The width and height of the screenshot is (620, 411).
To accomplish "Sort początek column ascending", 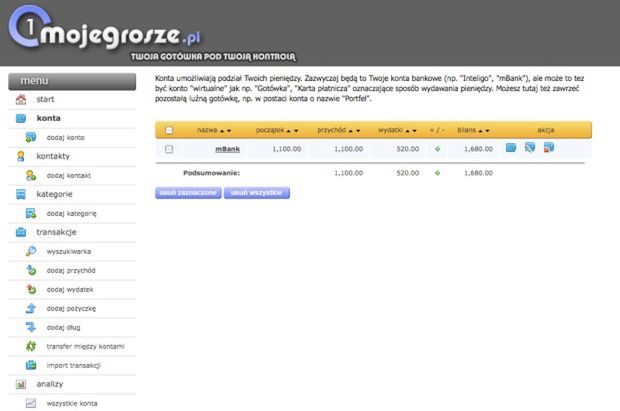I will pos(289,131).
